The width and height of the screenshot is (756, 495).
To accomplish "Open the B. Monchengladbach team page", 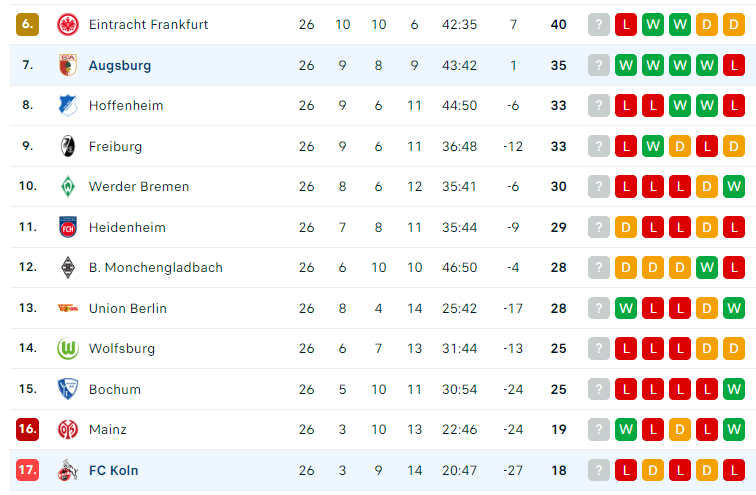I will point(156,268).
